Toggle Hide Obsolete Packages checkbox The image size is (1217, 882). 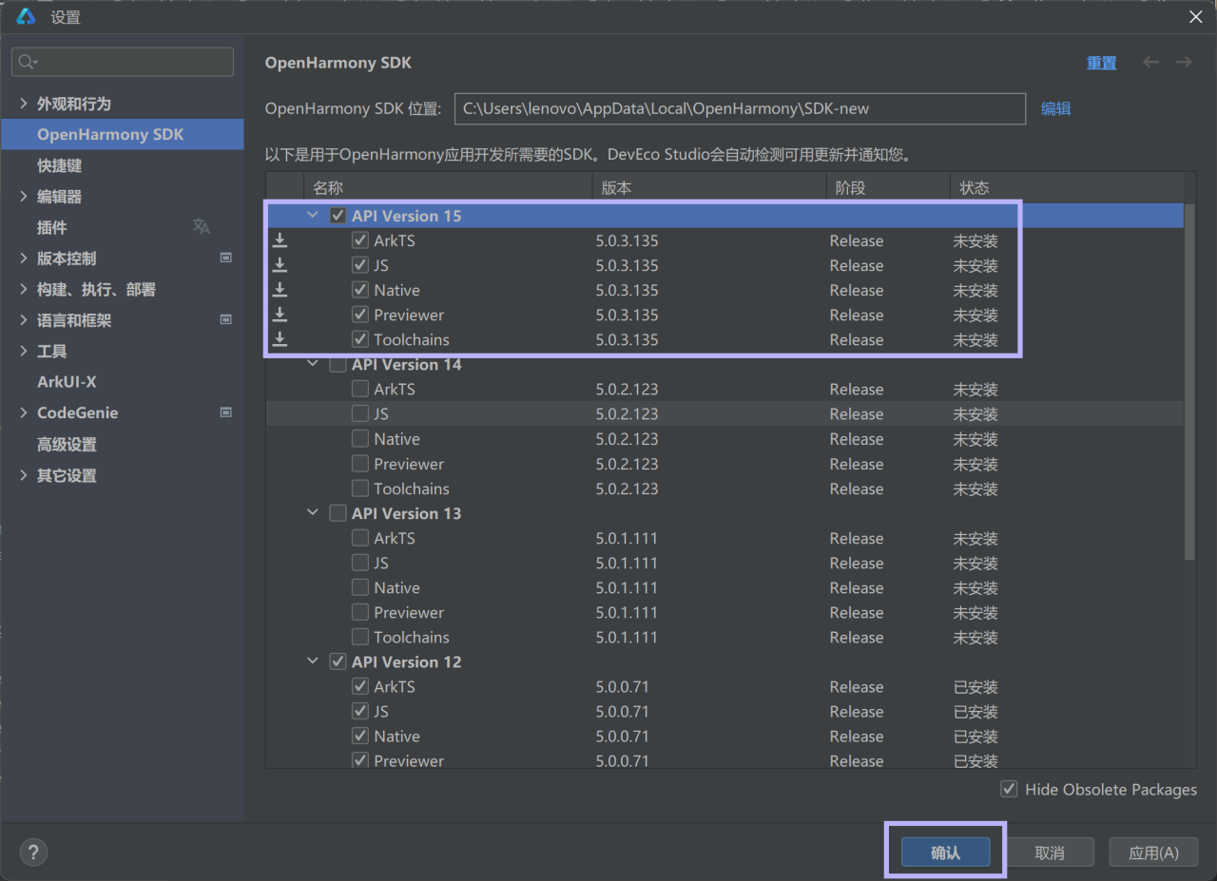[1009, 789]
